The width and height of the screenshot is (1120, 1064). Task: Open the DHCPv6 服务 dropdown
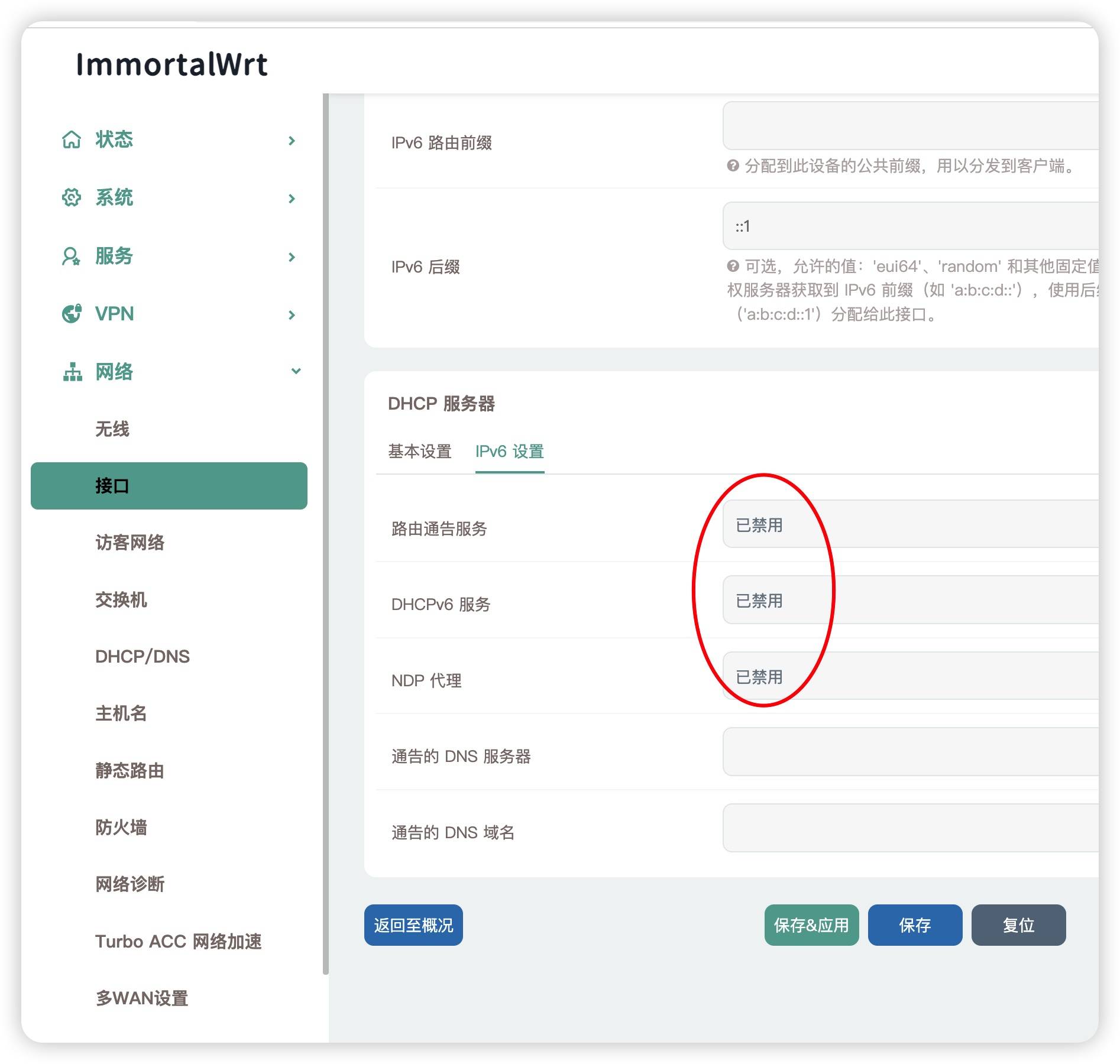click(917, 601)
